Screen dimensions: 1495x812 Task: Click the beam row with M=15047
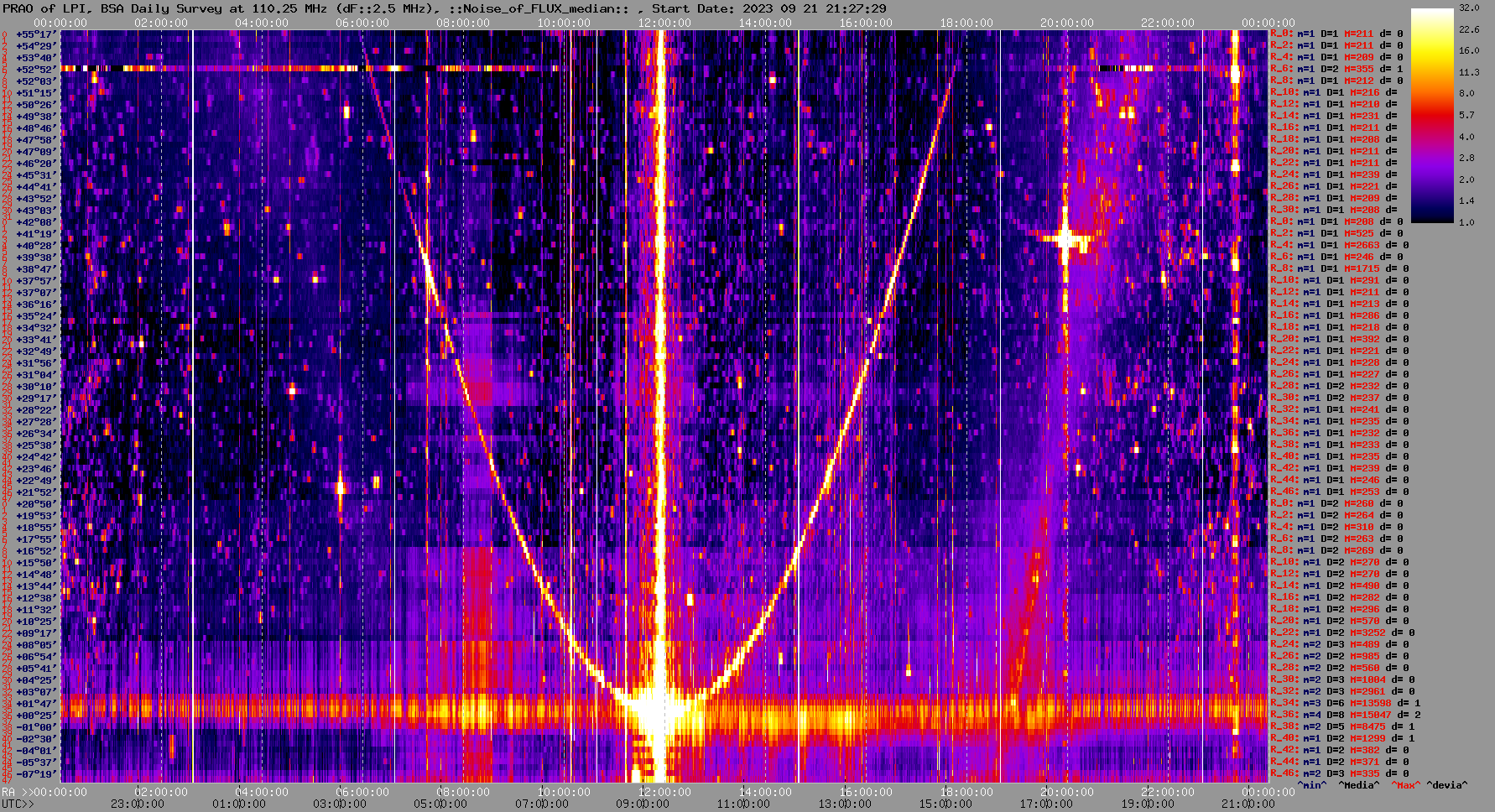1345,716
